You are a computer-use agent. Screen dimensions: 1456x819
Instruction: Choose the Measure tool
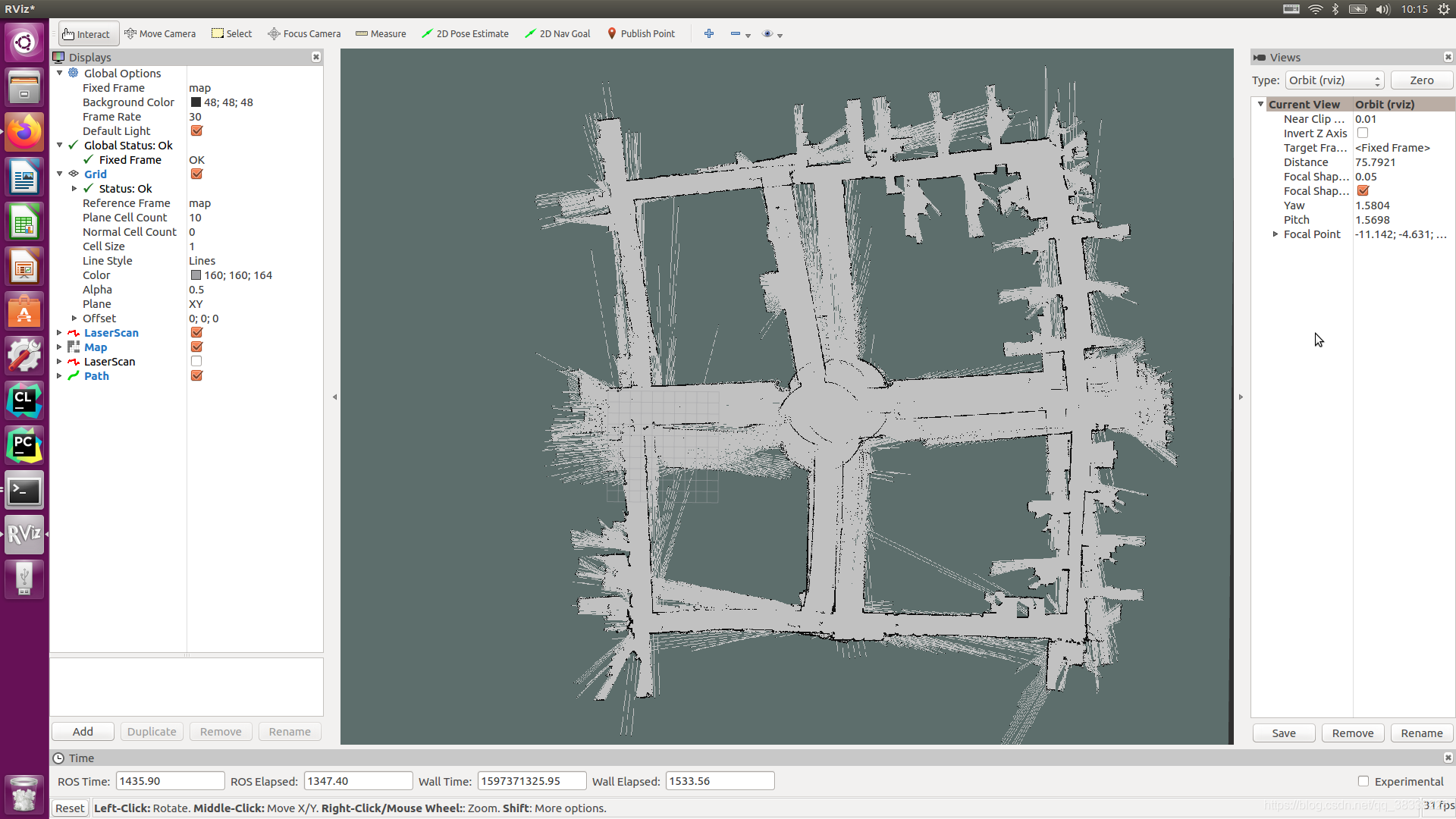[x=381, y=34]
